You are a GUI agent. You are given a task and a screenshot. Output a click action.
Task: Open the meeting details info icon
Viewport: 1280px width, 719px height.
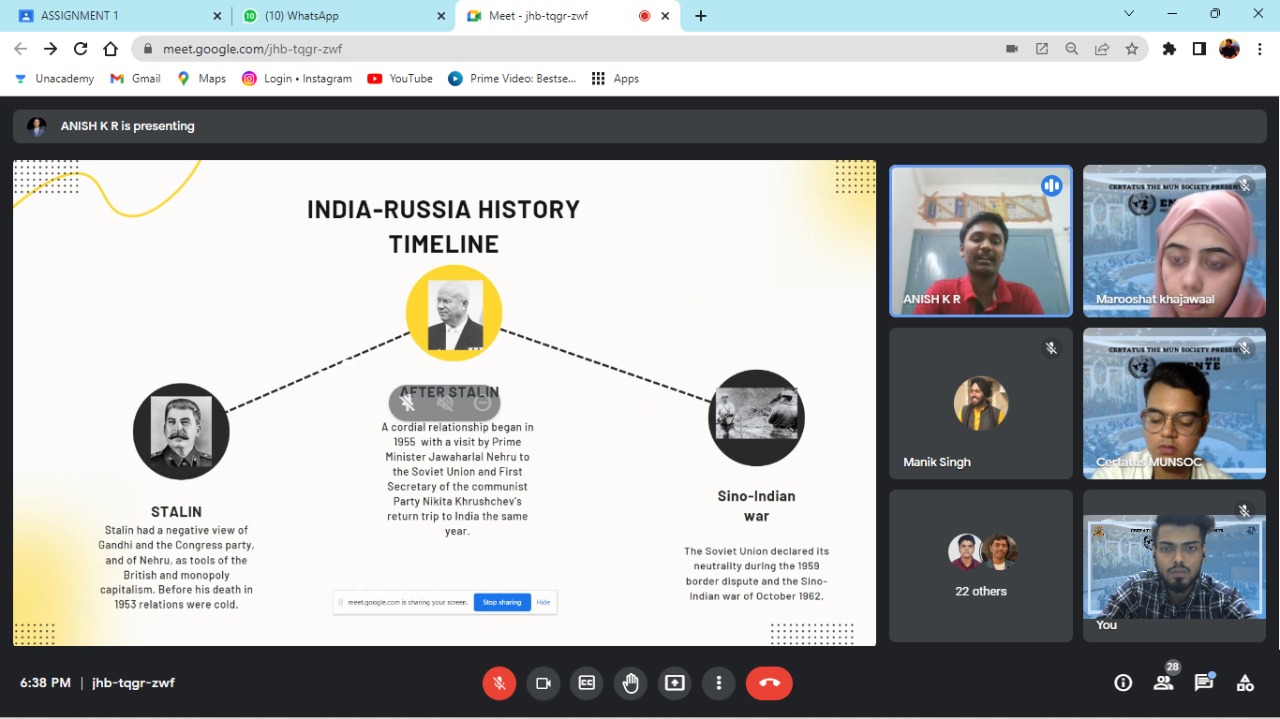pos(1123,683)
